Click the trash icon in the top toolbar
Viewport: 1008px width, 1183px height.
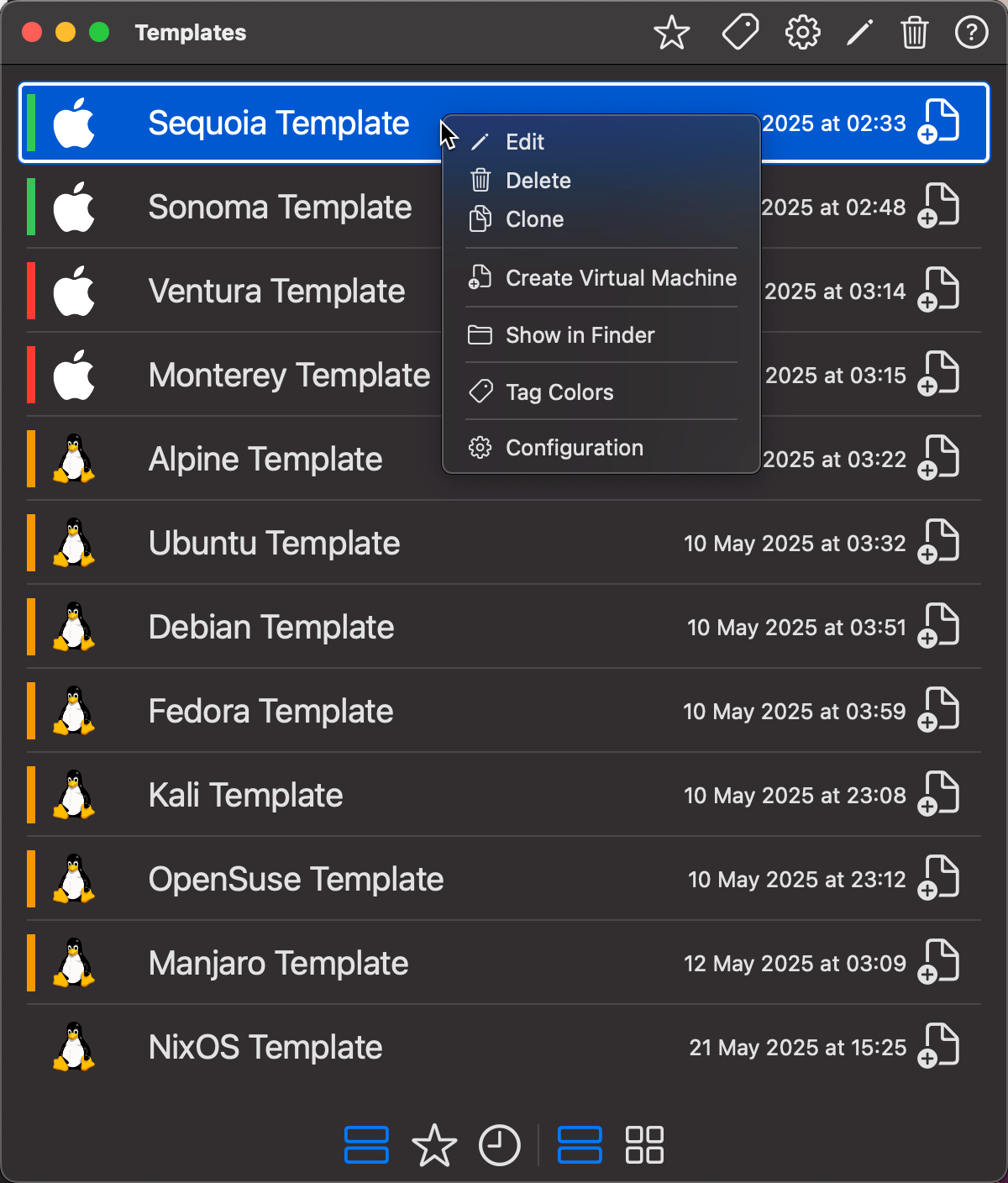pos(915,34)
